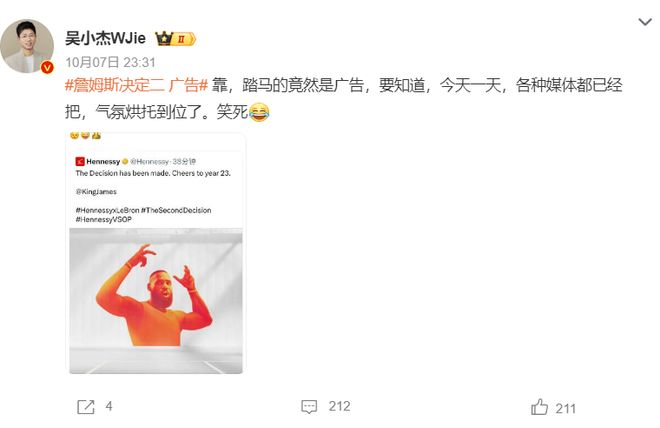Click the comment count 212
This screenshot has height=428, width=660.
(x=339, y=407)
